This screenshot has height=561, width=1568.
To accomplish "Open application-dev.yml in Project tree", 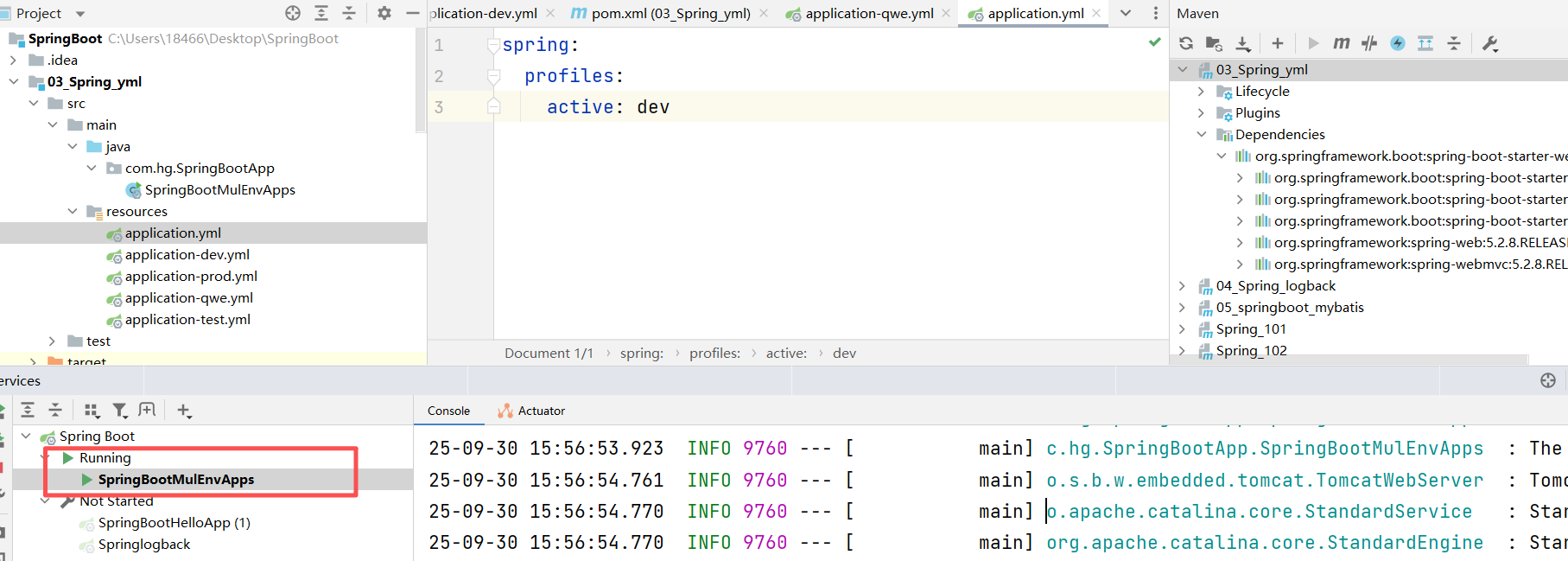I will coord(187,254).
